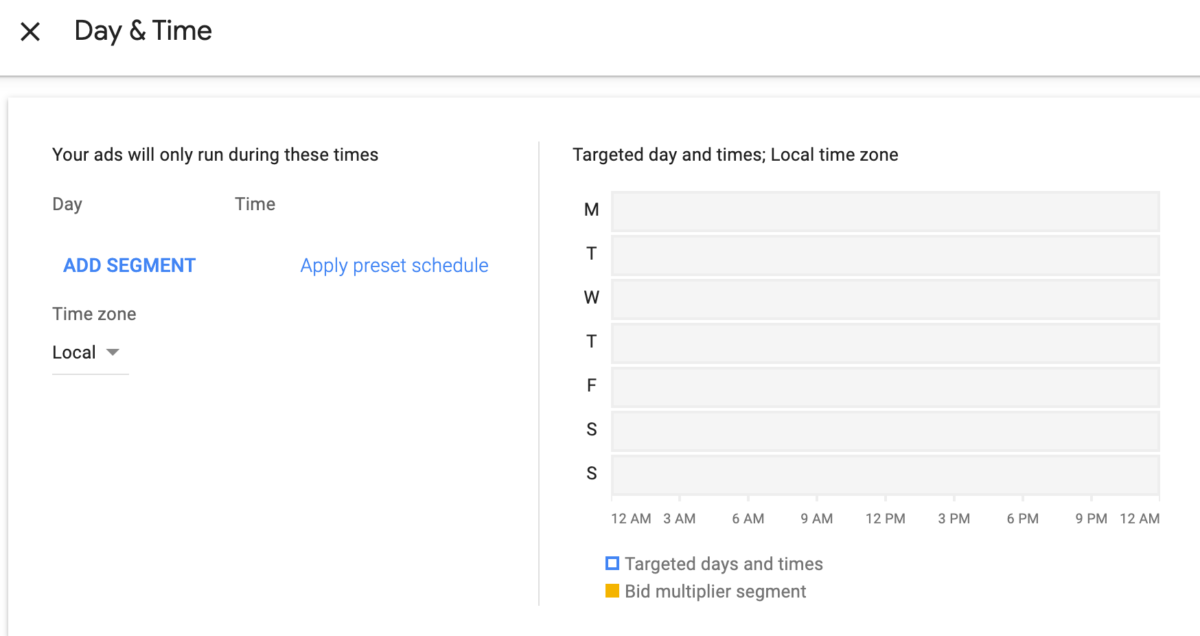The height and width of the screenshot is (636, 1200).
Task: Click the 'Bid multiplier segment' legend text
Action: coord(715,592)
